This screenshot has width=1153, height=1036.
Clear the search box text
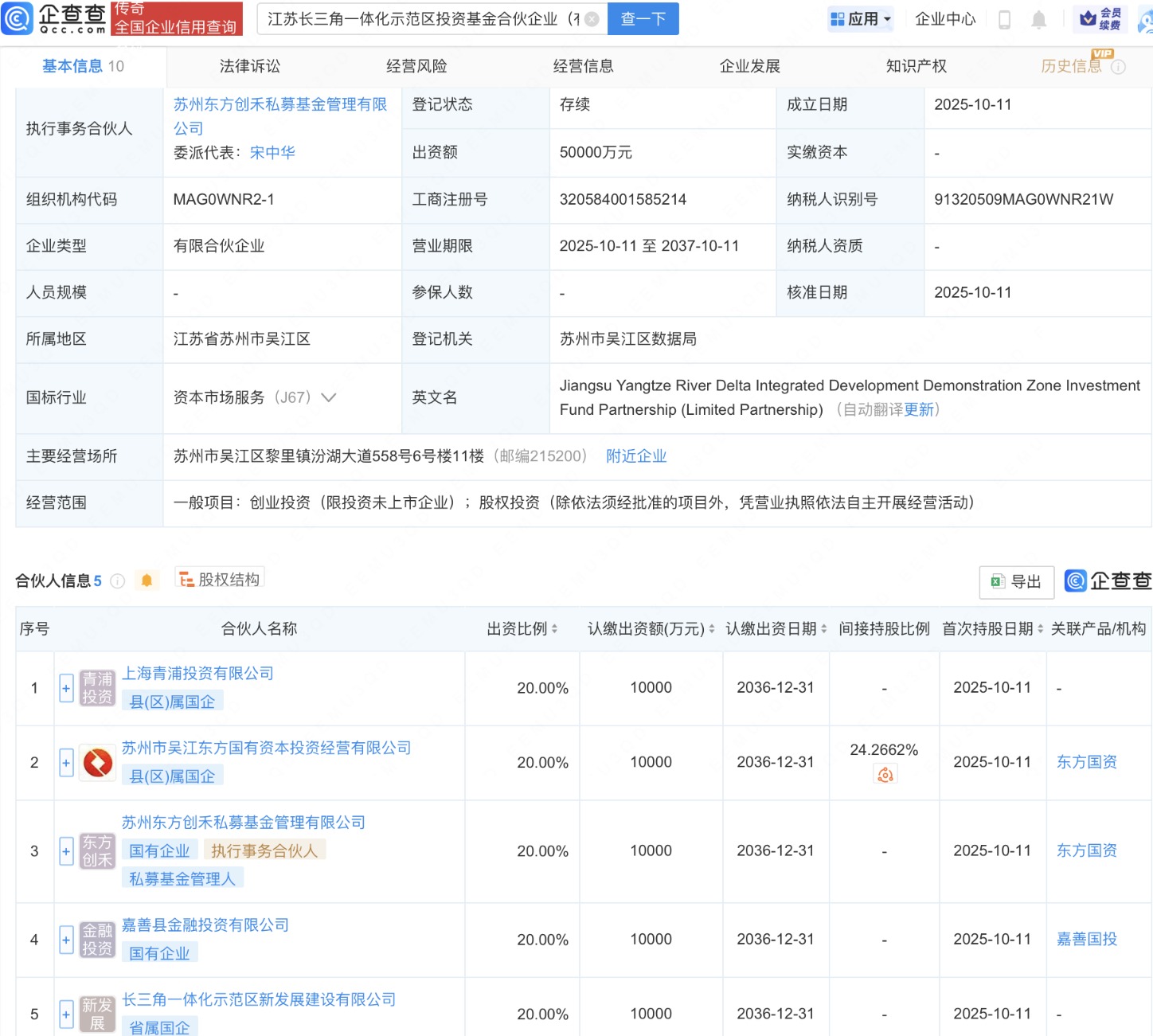tap(592, 19)
